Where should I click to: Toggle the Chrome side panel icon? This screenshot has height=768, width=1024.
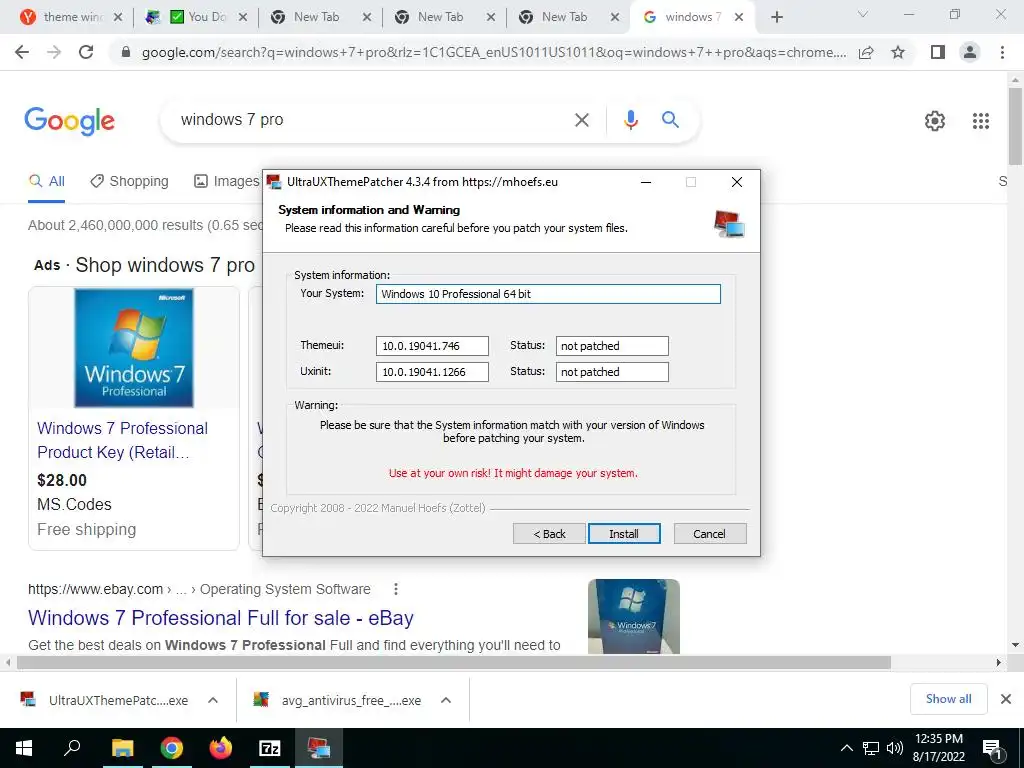click(x=938, y=52)
